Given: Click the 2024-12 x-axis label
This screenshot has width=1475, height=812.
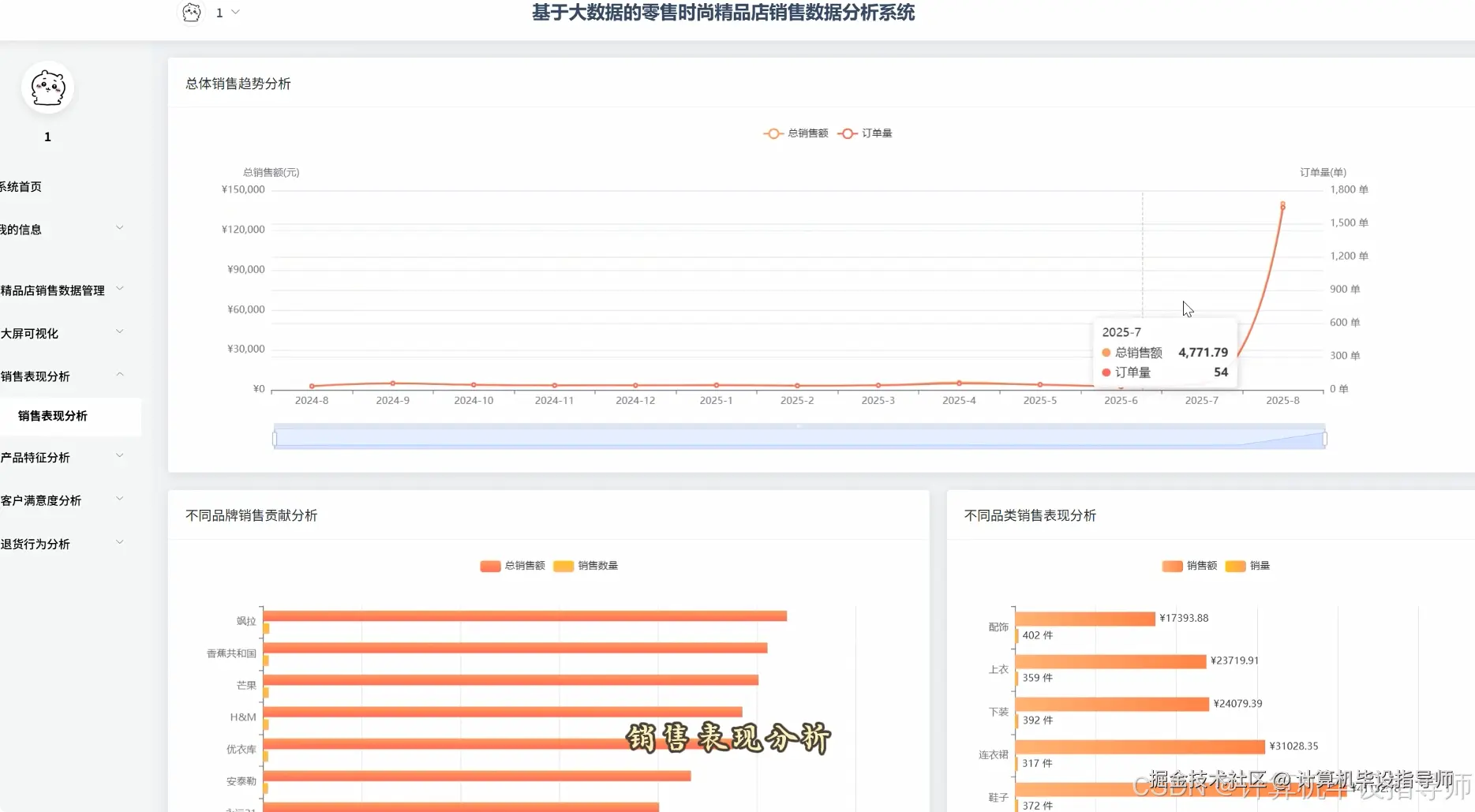Looking at the screenshot, I should click(635, 401).
